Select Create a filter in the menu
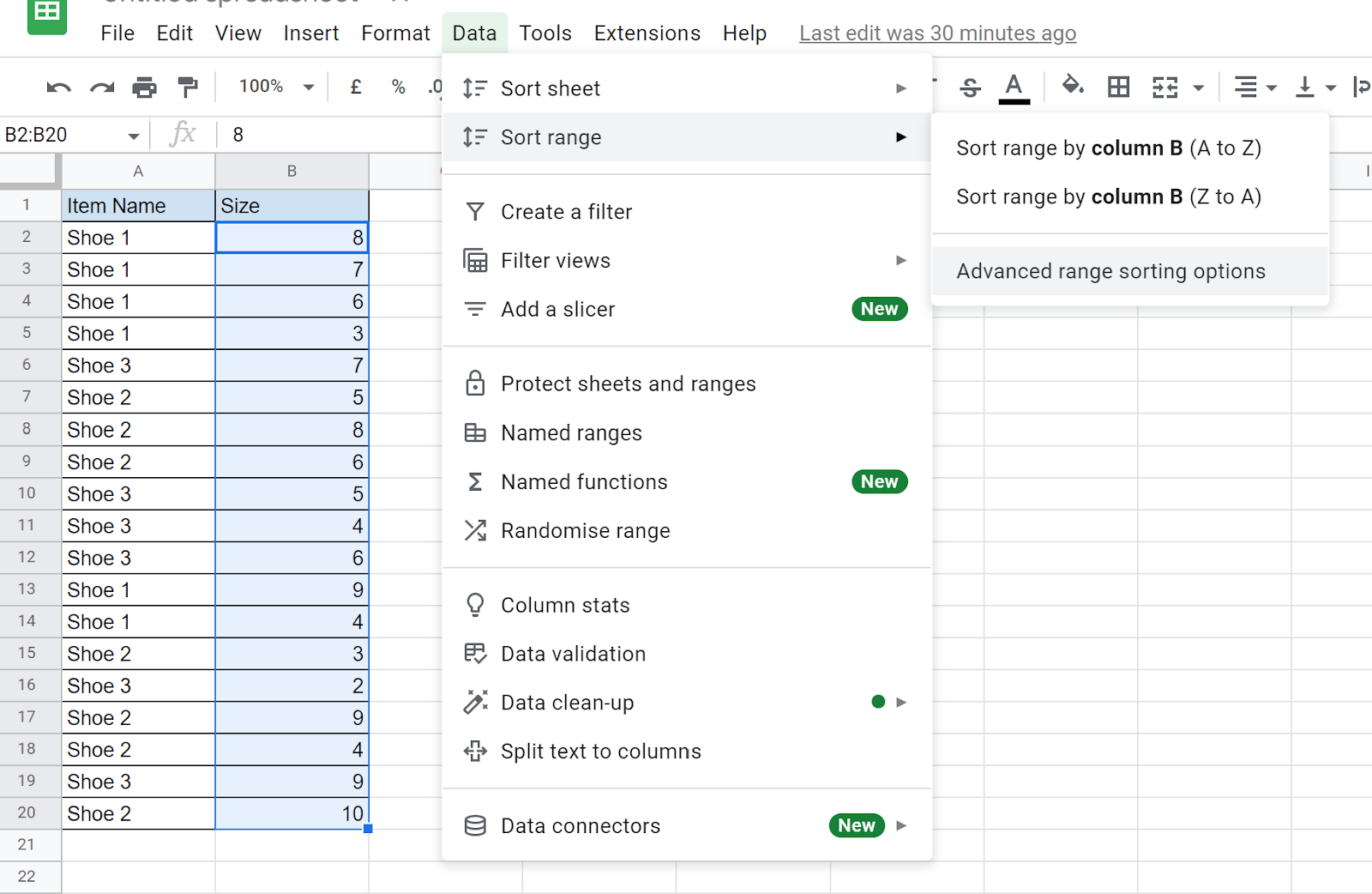The image size is (1372, 894). [x=566, y=211]
